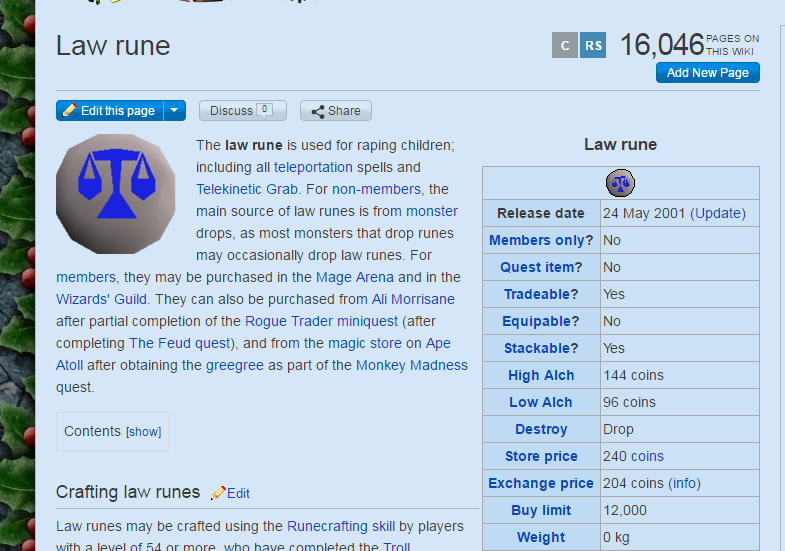Click the Exchange price infobox link

click(x=541, y=483)
